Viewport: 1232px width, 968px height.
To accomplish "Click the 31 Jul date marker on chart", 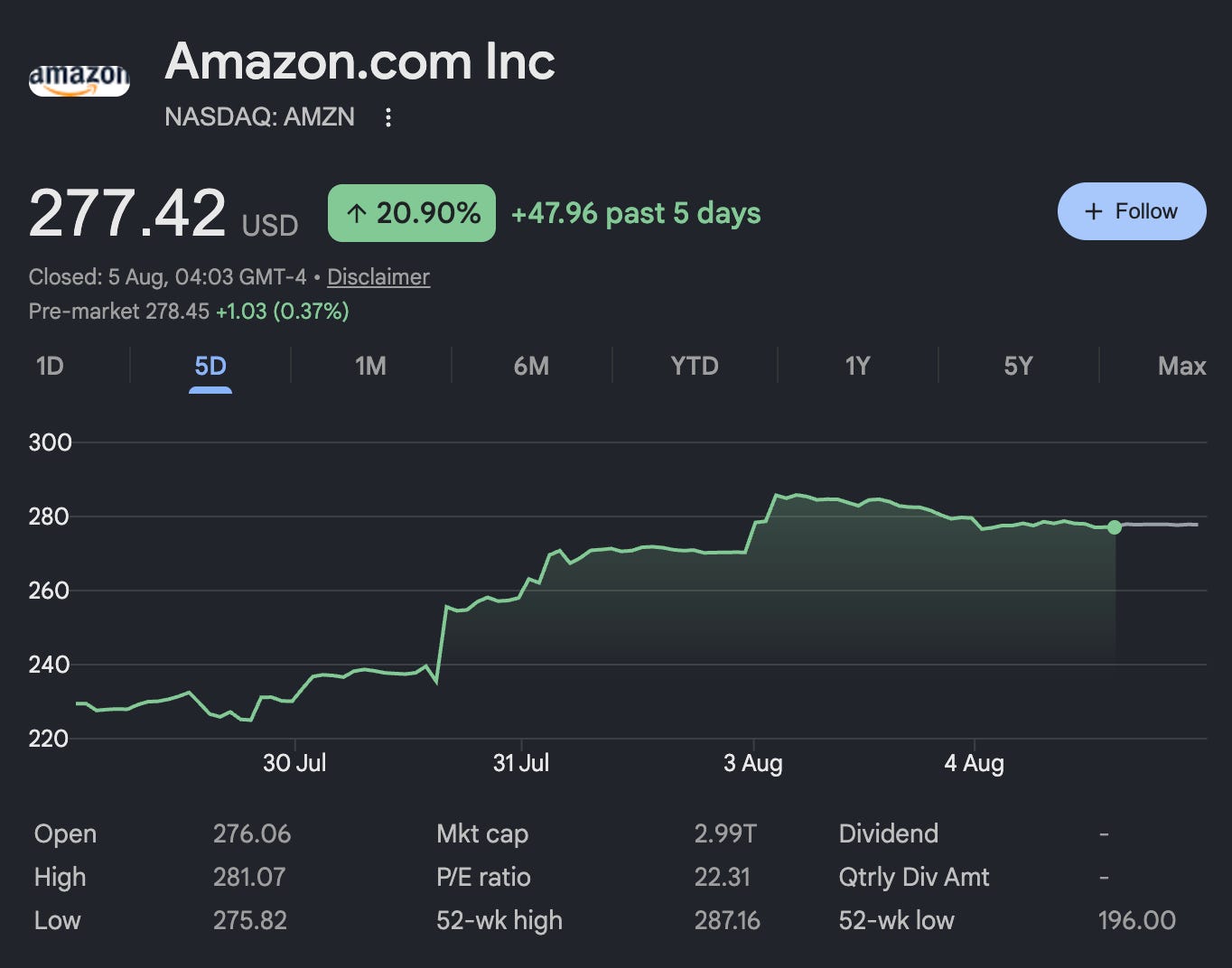I will [521, 763].
